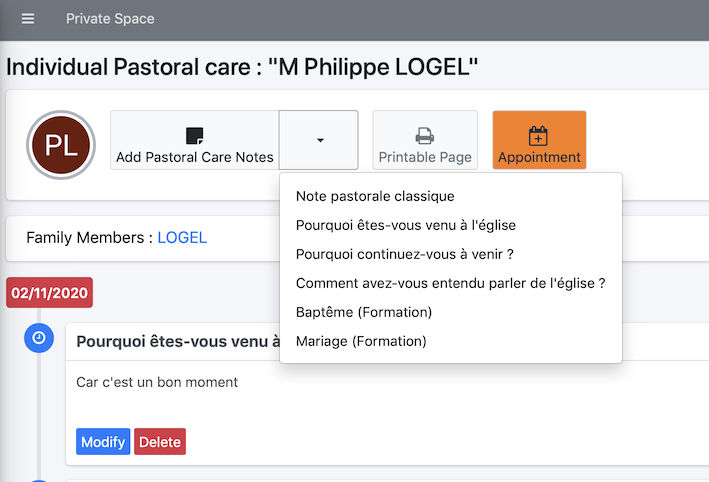Click the note heading Pourquoi êtes-vous venu
Viewport: 709px width, 482px height.
178,341
